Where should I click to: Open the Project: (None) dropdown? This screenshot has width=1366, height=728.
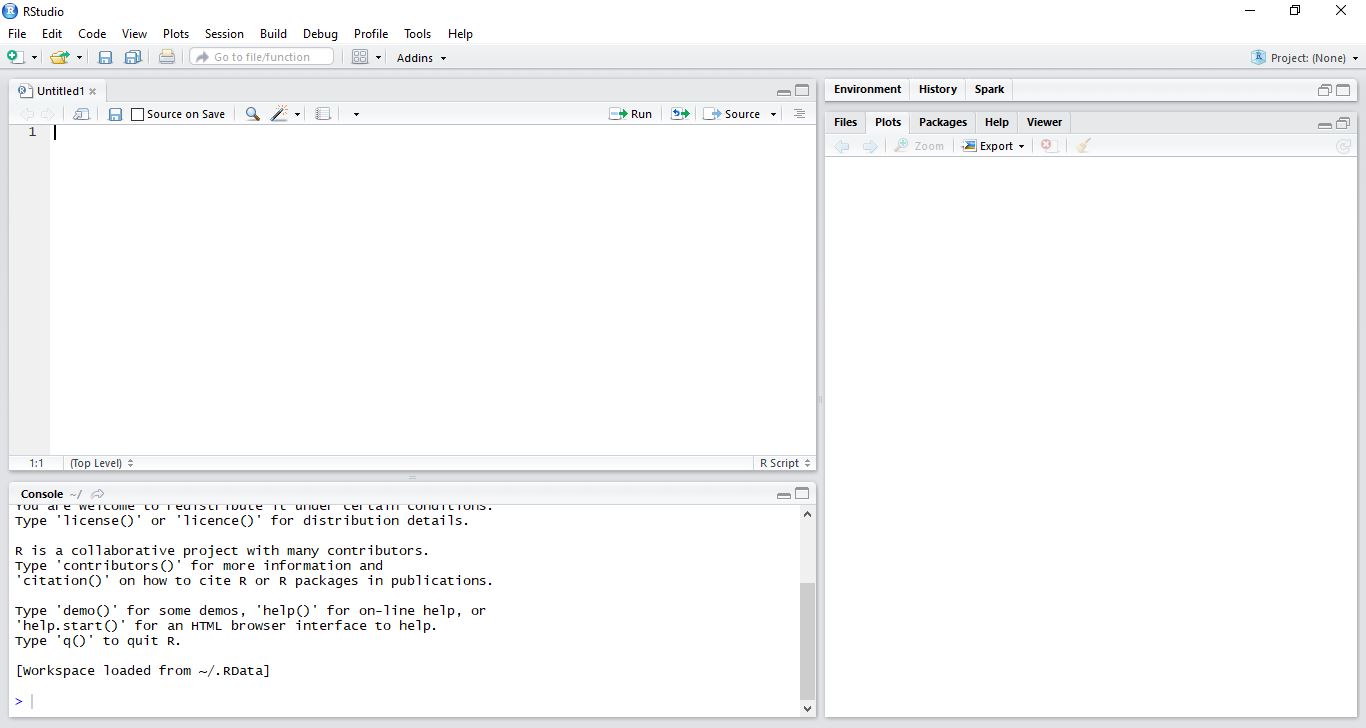(1306, 58)
